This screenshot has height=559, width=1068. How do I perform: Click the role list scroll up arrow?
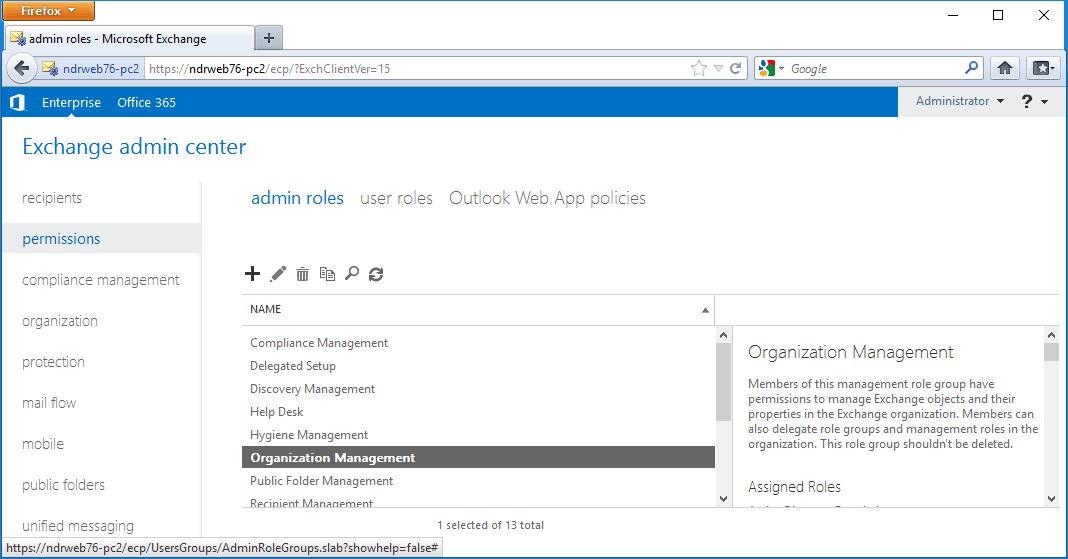tap(723, 335)
